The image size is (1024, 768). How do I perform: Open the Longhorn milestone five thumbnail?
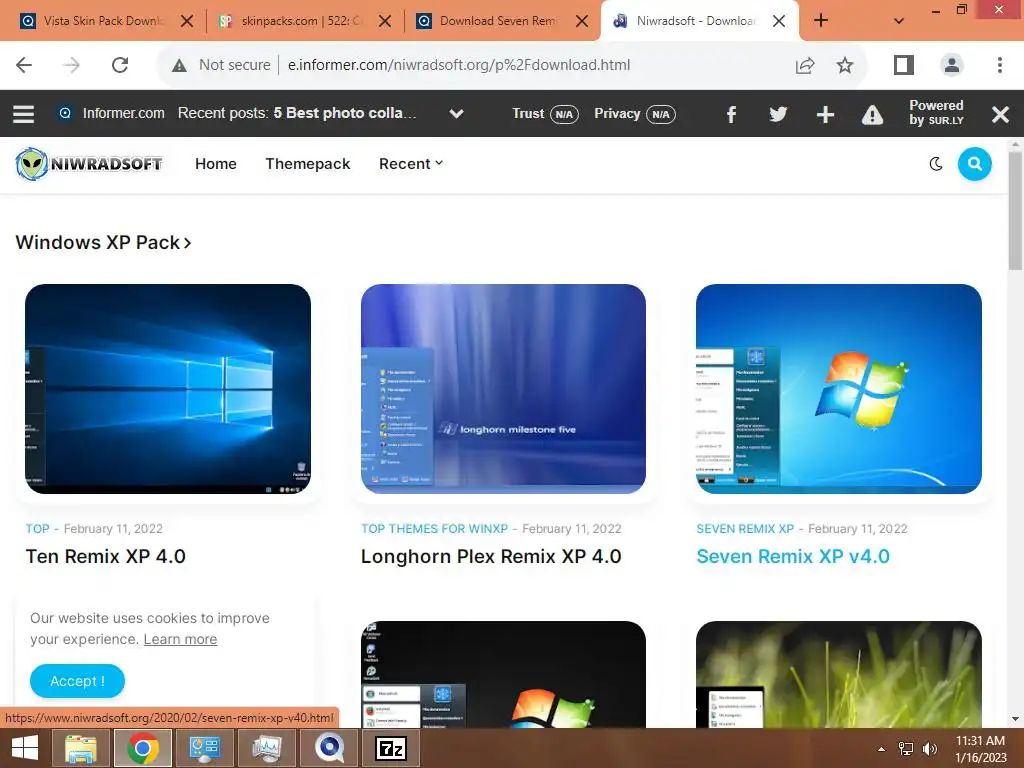click(x=504, y=389)
